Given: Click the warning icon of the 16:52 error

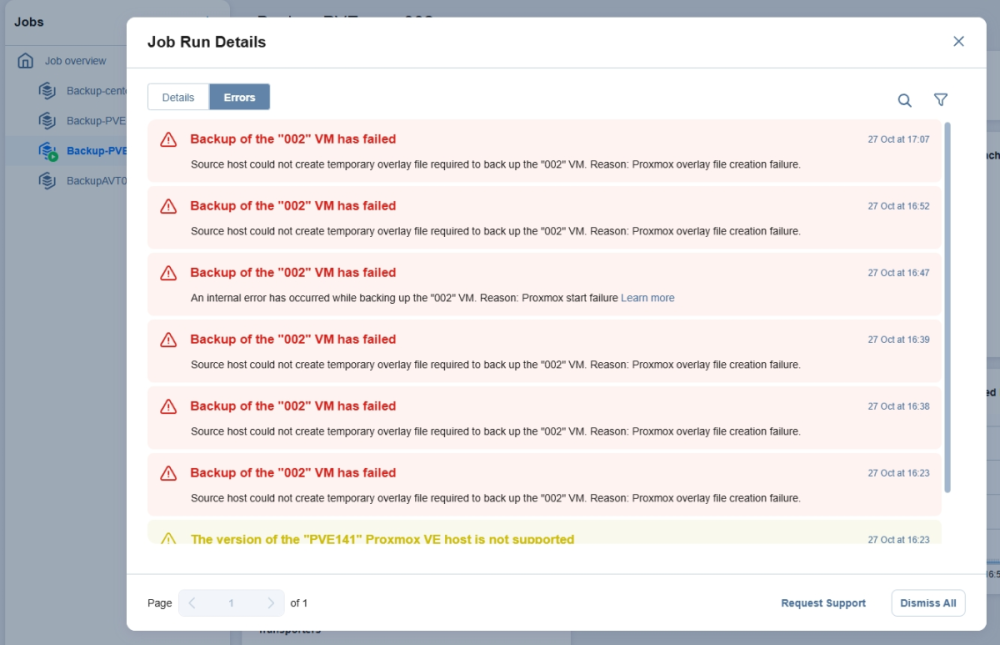Looking at the screenshot, I should pos(168,206).
